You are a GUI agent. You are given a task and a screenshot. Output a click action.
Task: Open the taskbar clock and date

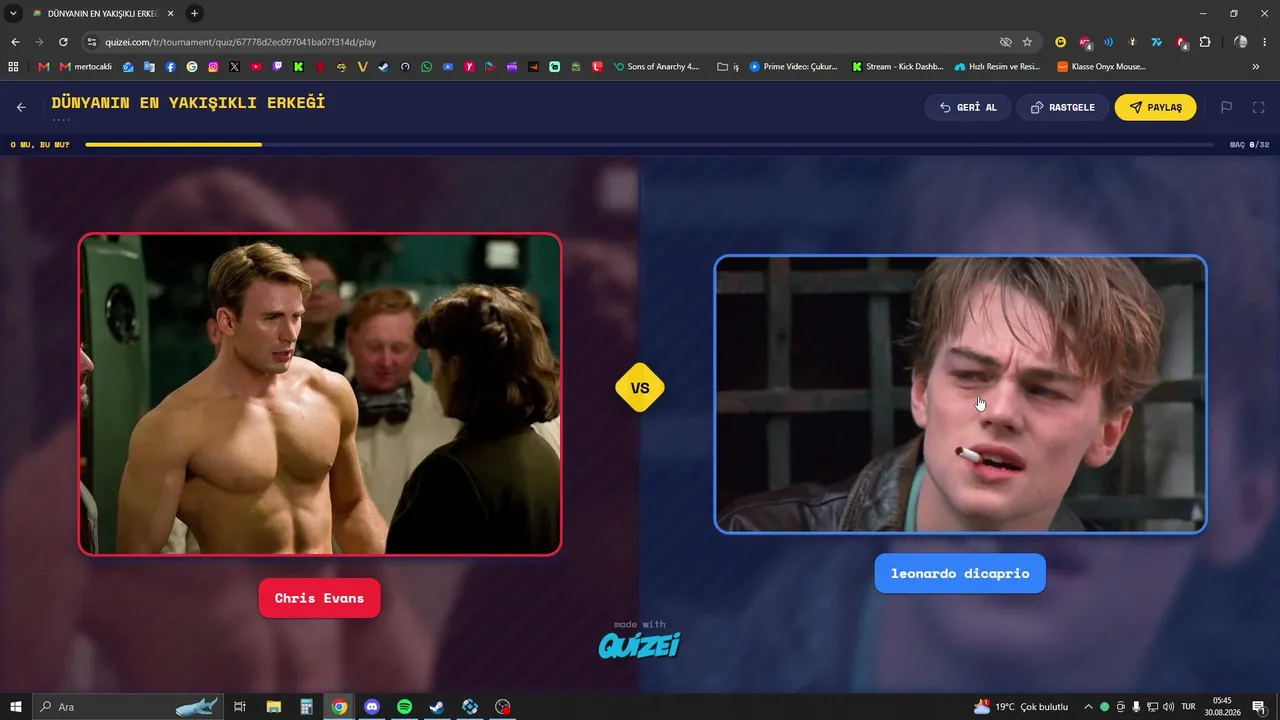click(x=1222, y=707)
